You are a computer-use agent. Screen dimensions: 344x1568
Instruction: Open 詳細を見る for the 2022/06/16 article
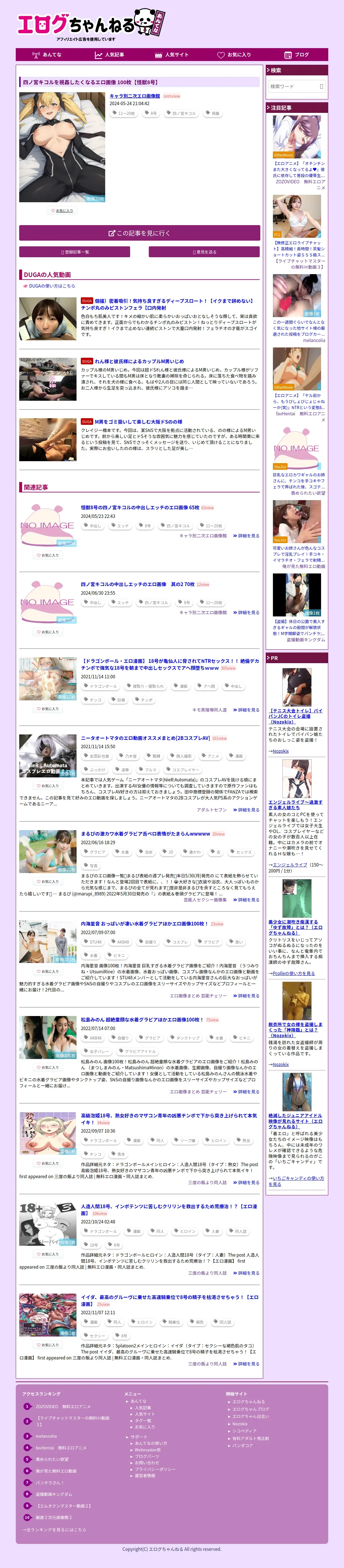click(x=246, y=900)
